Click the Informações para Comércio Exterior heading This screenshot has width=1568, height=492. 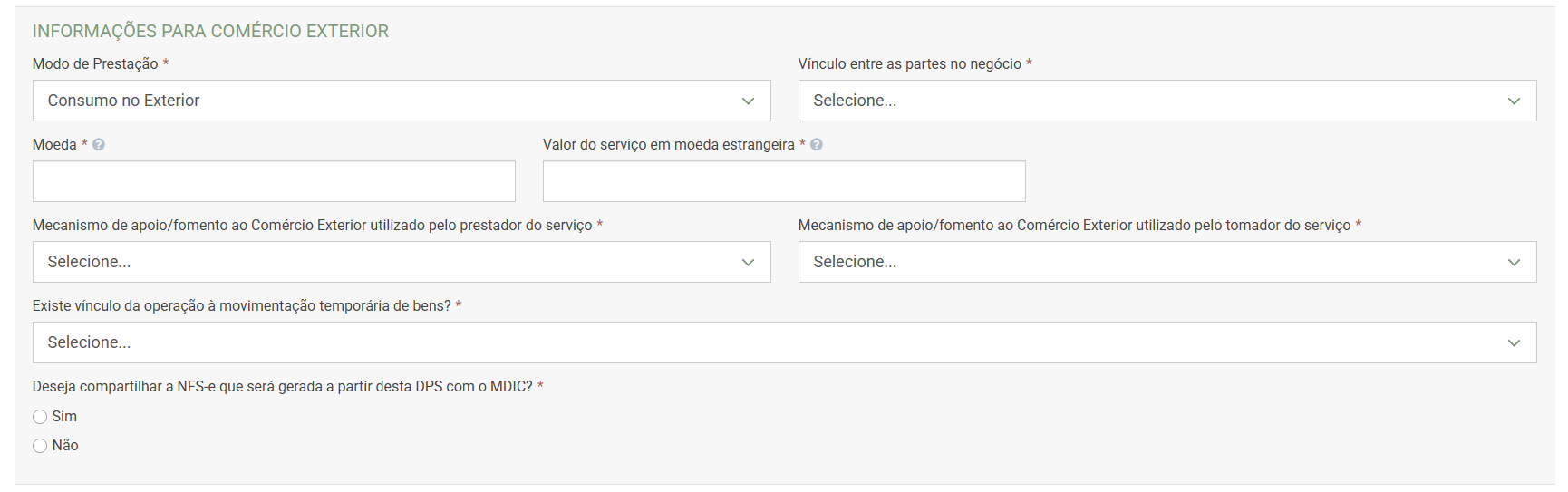pos(210,32)
